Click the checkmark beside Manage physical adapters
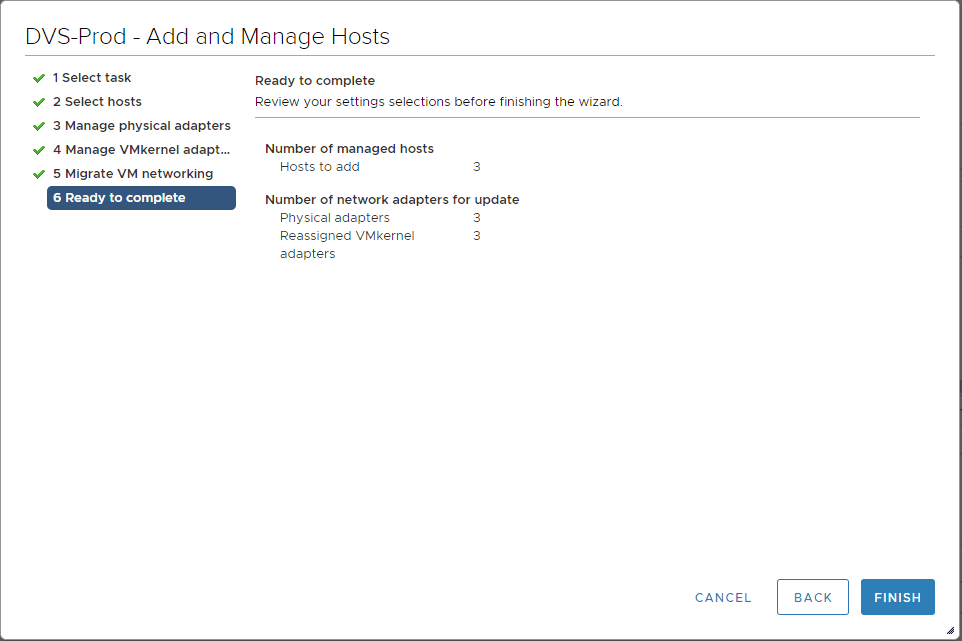This screenshot has width=962, height=641. pyautogui.click(x=39, y=125)
